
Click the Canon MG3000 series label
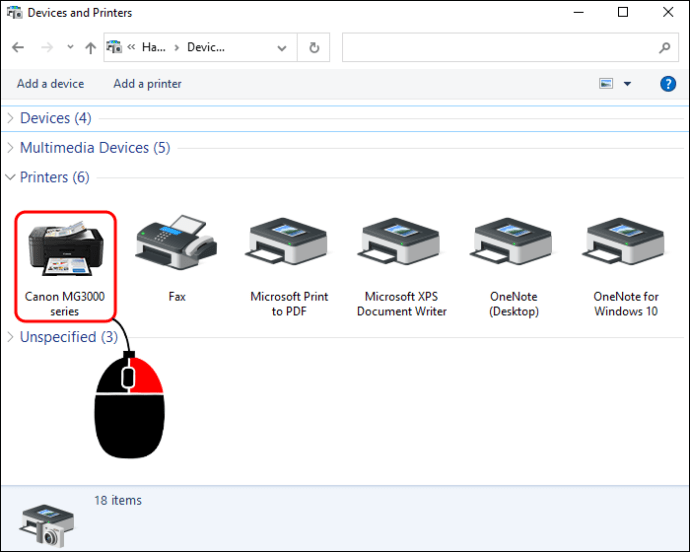(x=65, y=304)
